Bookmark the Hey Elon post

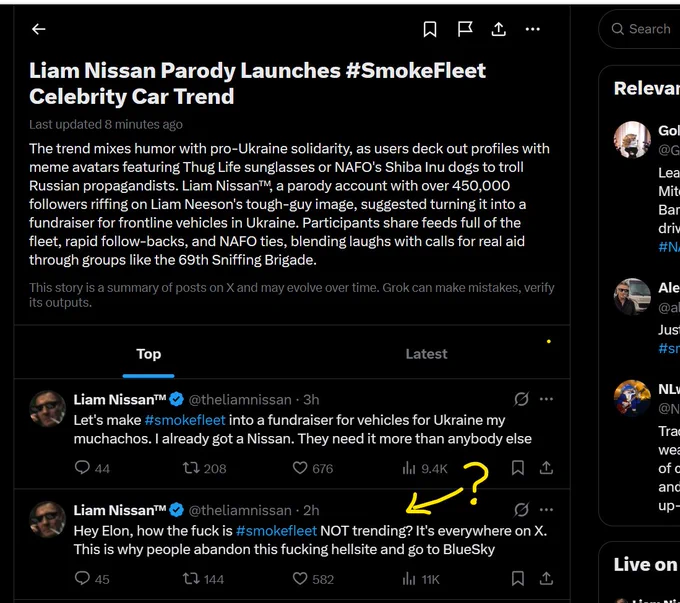[x=518, y=578]
